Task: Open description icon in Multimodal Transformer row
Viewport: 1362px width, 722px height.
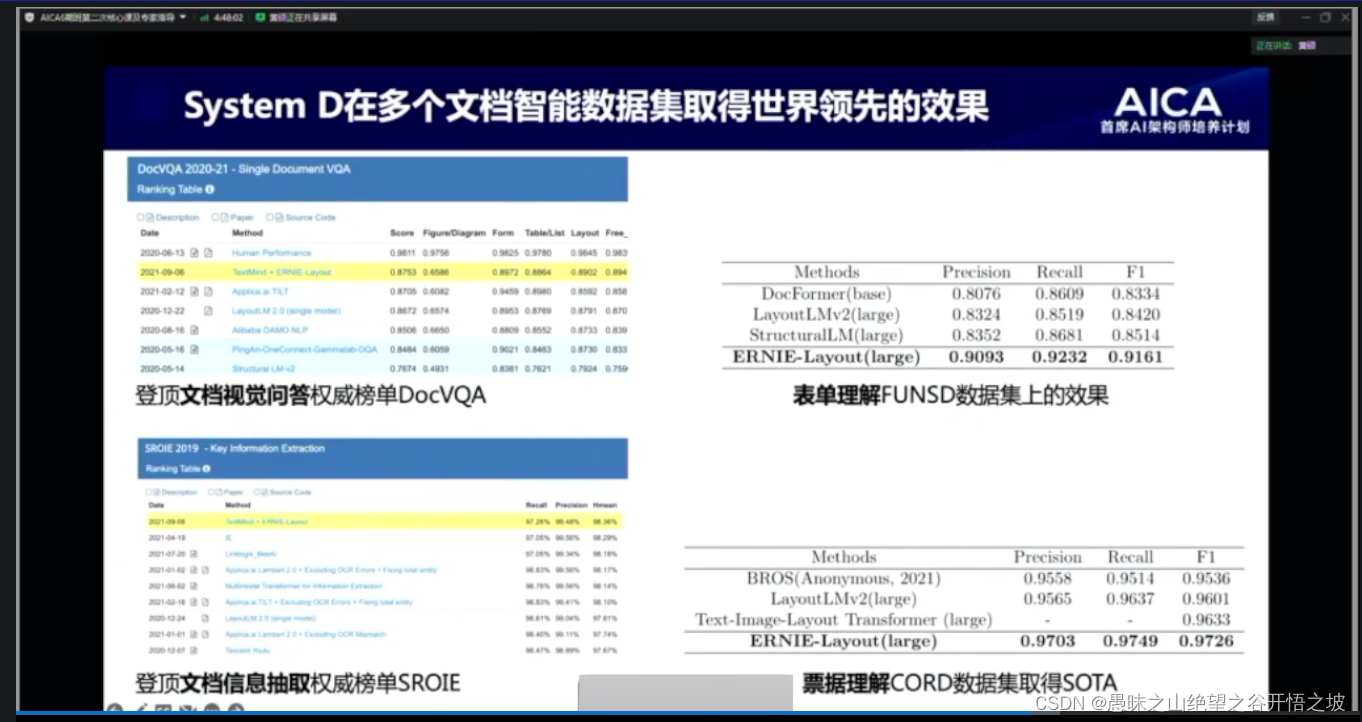Action: [x=194, y=586]
